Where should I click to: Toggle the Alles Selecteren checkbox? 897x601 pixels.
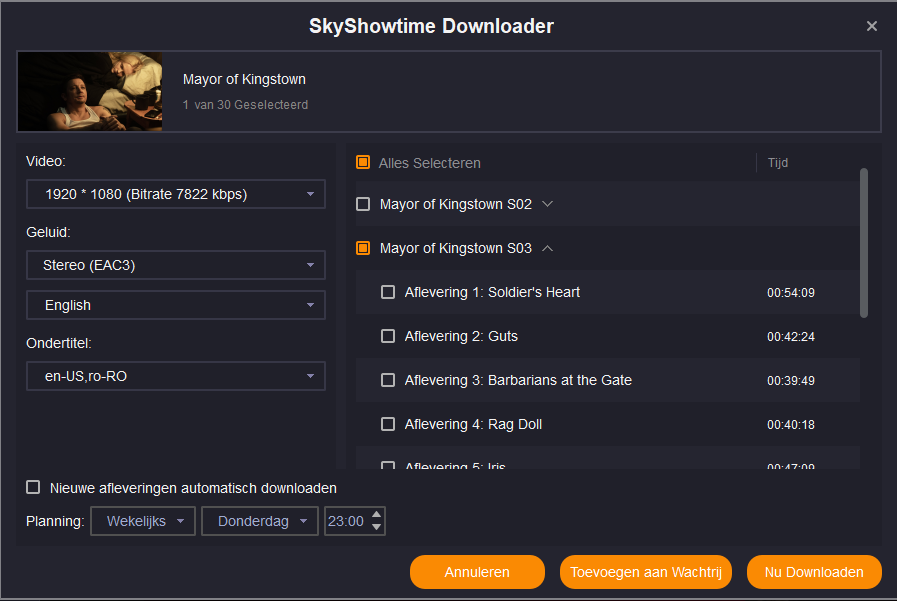(x=363, y=162)
